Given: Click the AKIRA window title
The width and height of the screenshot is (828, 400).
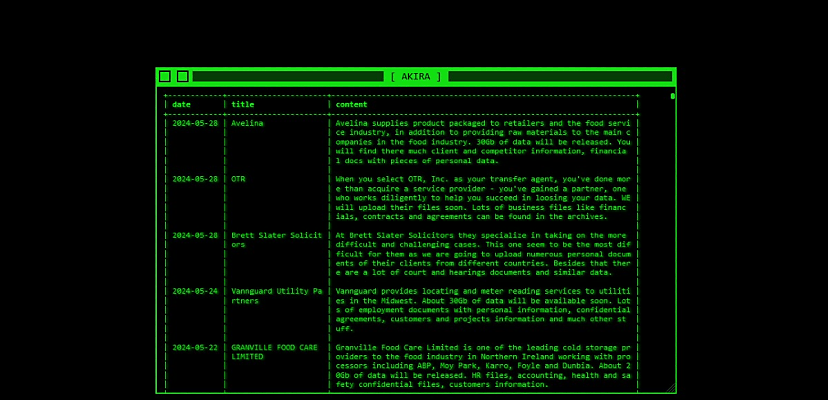Looking at the screenshot, I should [416, 77].
